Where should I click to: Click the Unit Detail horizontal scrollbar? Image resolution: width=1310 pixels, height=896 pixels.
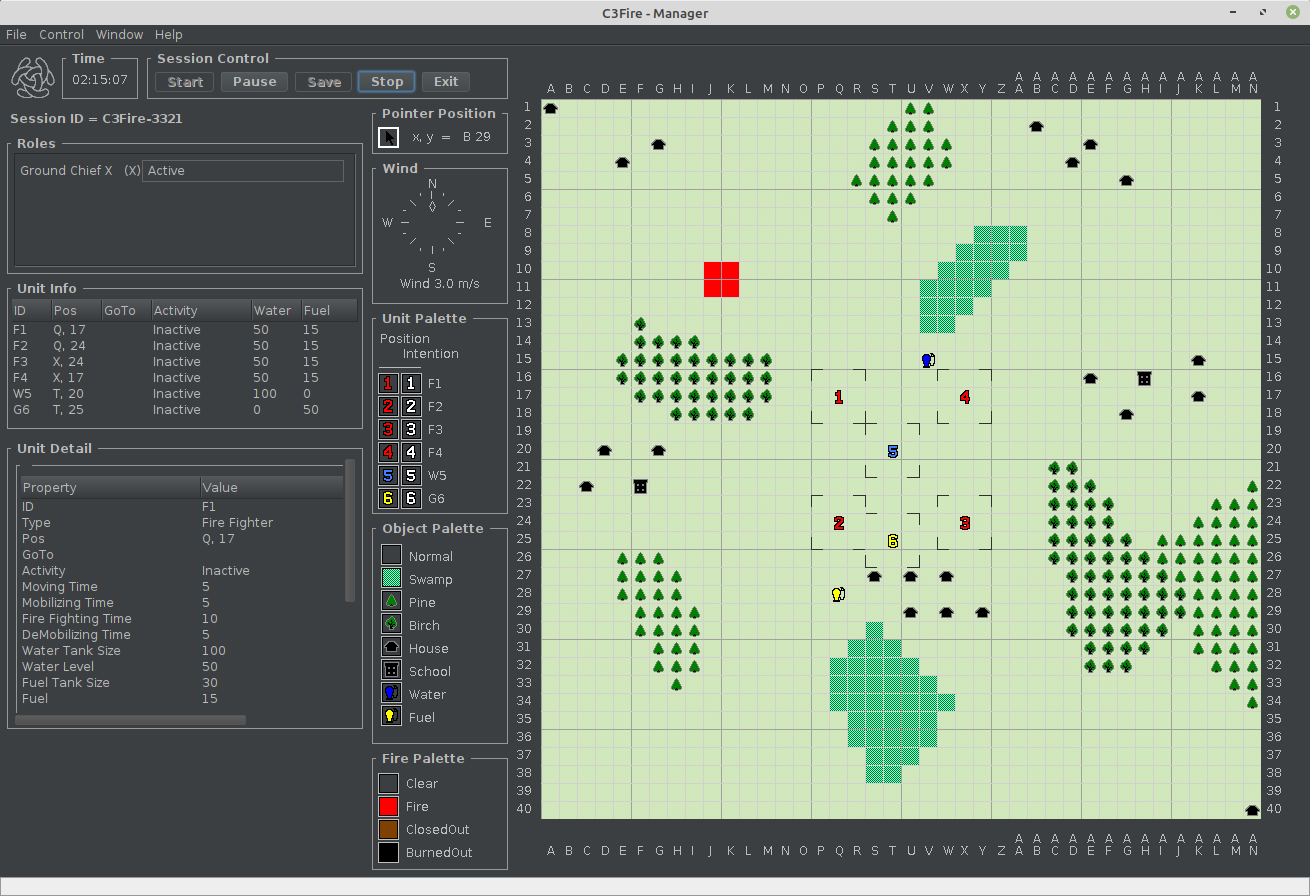tap(131, 719)
